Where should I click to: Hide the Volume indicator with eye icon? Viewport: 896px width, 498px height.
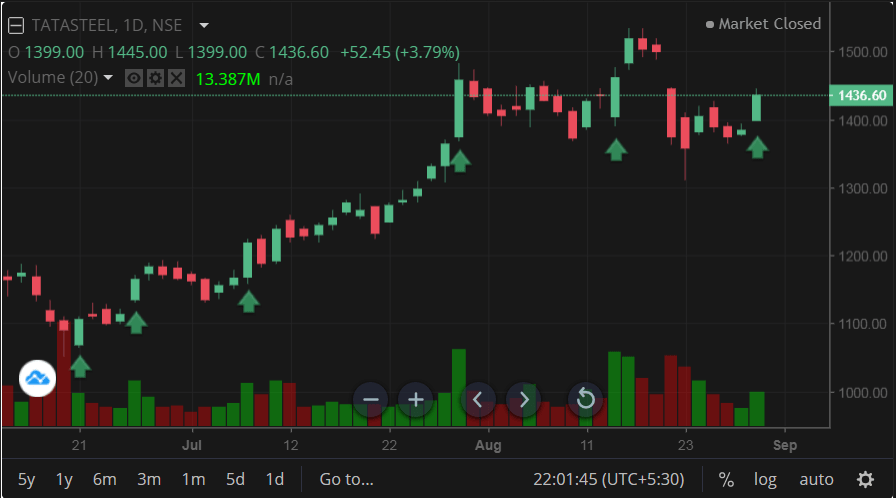coord(134,78)
